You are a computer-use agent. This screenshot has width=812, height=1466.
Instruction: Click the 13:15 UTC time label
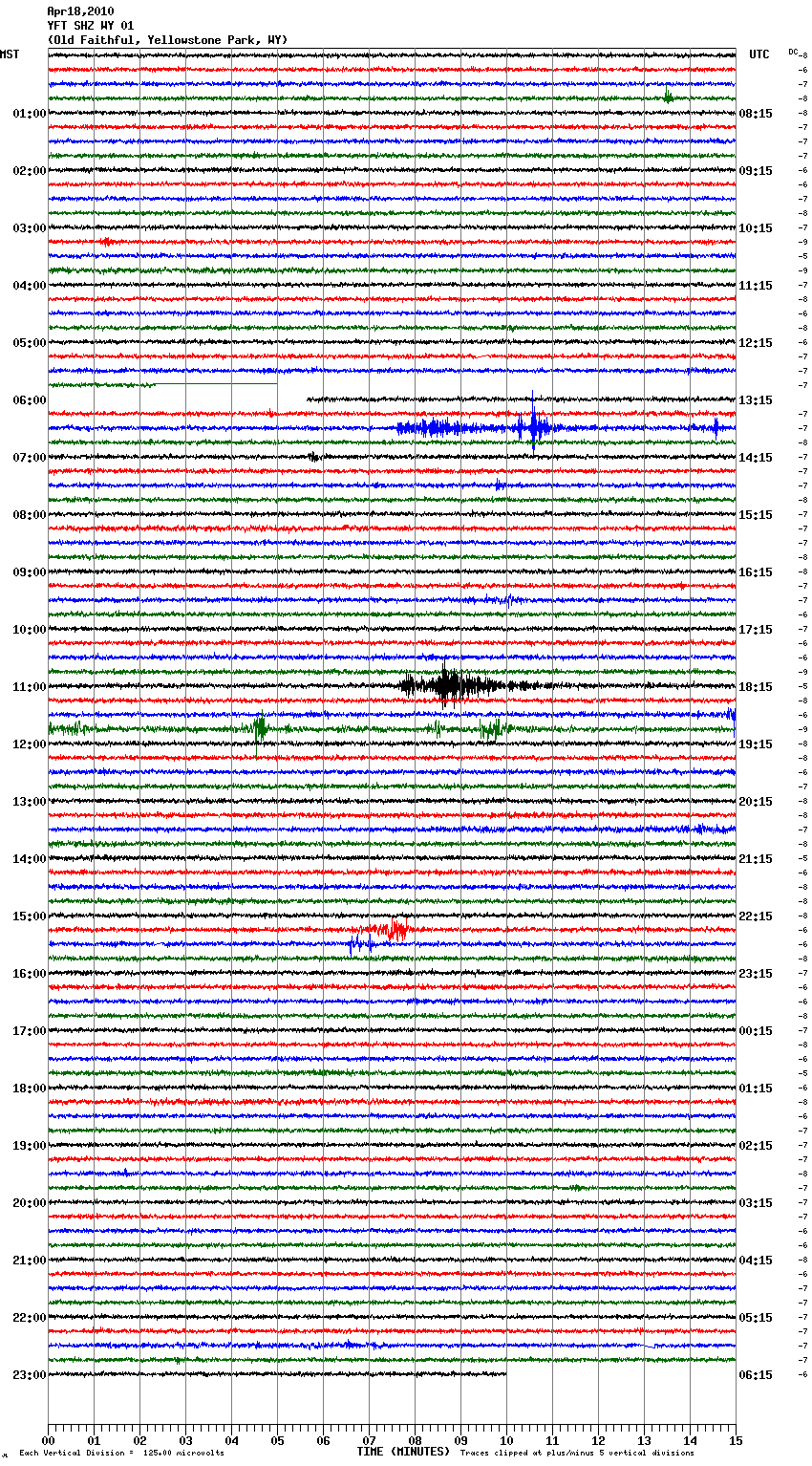[756, 400]
